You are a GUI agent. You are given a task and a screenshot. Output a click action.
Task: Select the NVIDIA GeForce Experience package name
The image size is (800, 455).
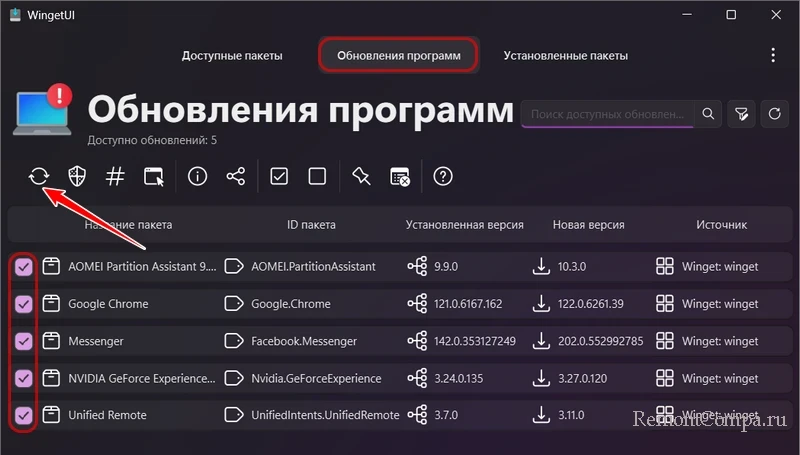click(142, 378)
